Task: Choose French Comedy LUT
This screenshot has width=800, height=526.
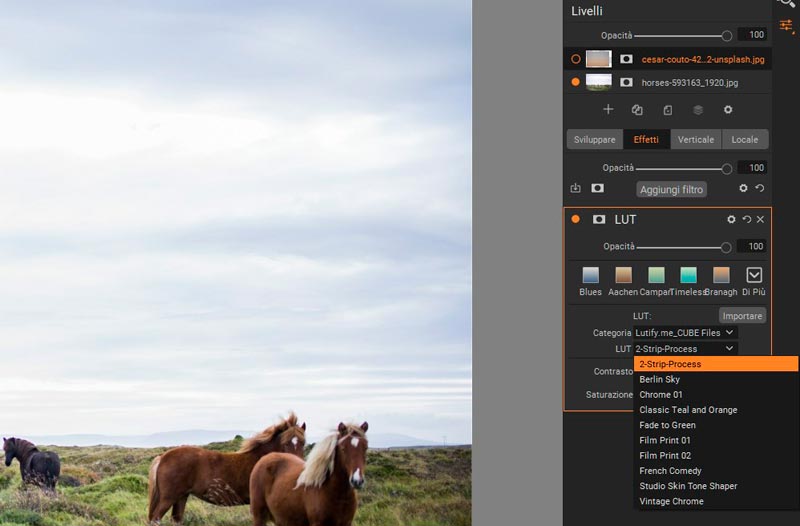Action: click(x=715, y=471)
